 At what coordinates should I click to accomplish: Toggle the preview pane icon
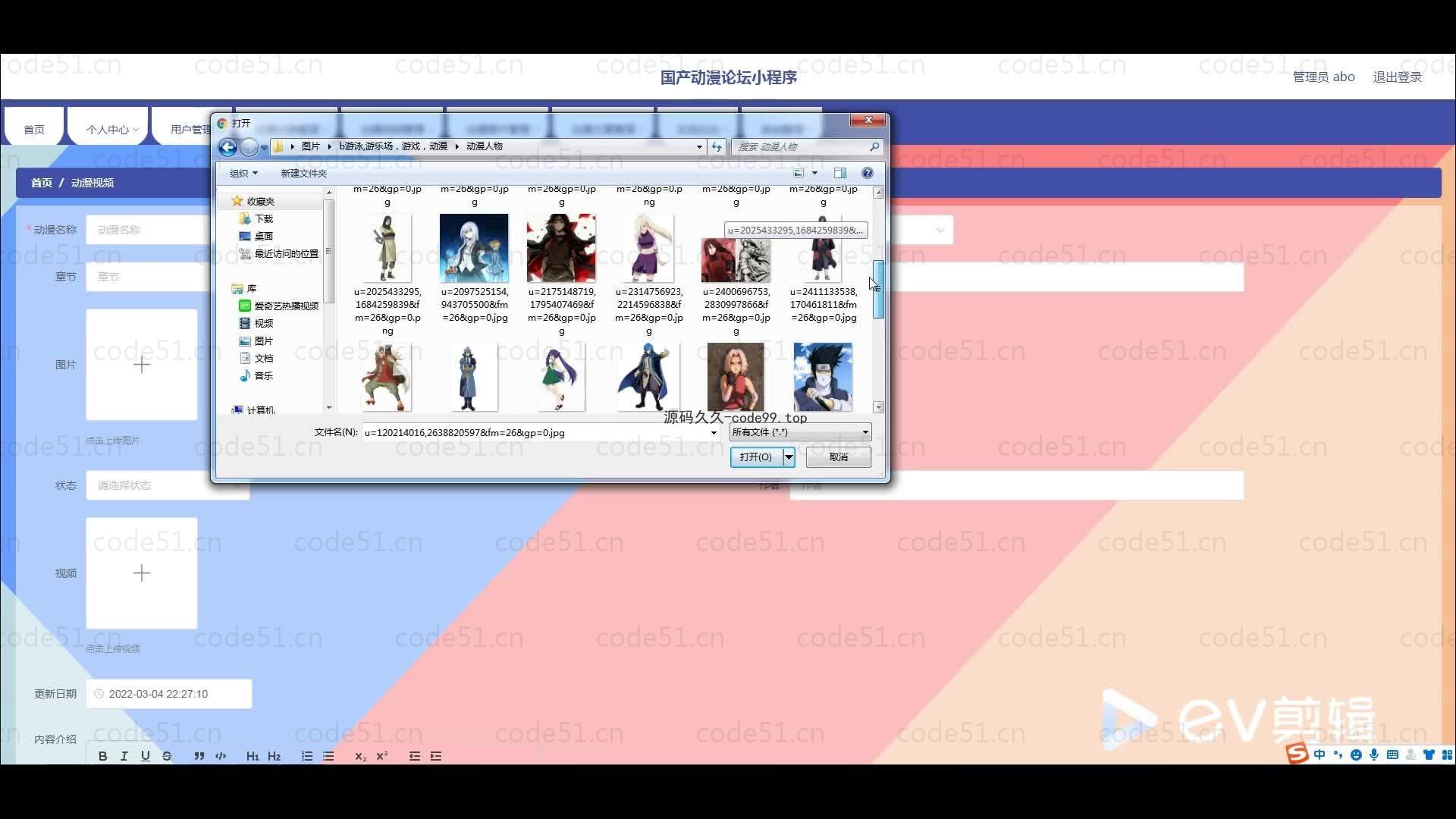(x=840, y=173)
